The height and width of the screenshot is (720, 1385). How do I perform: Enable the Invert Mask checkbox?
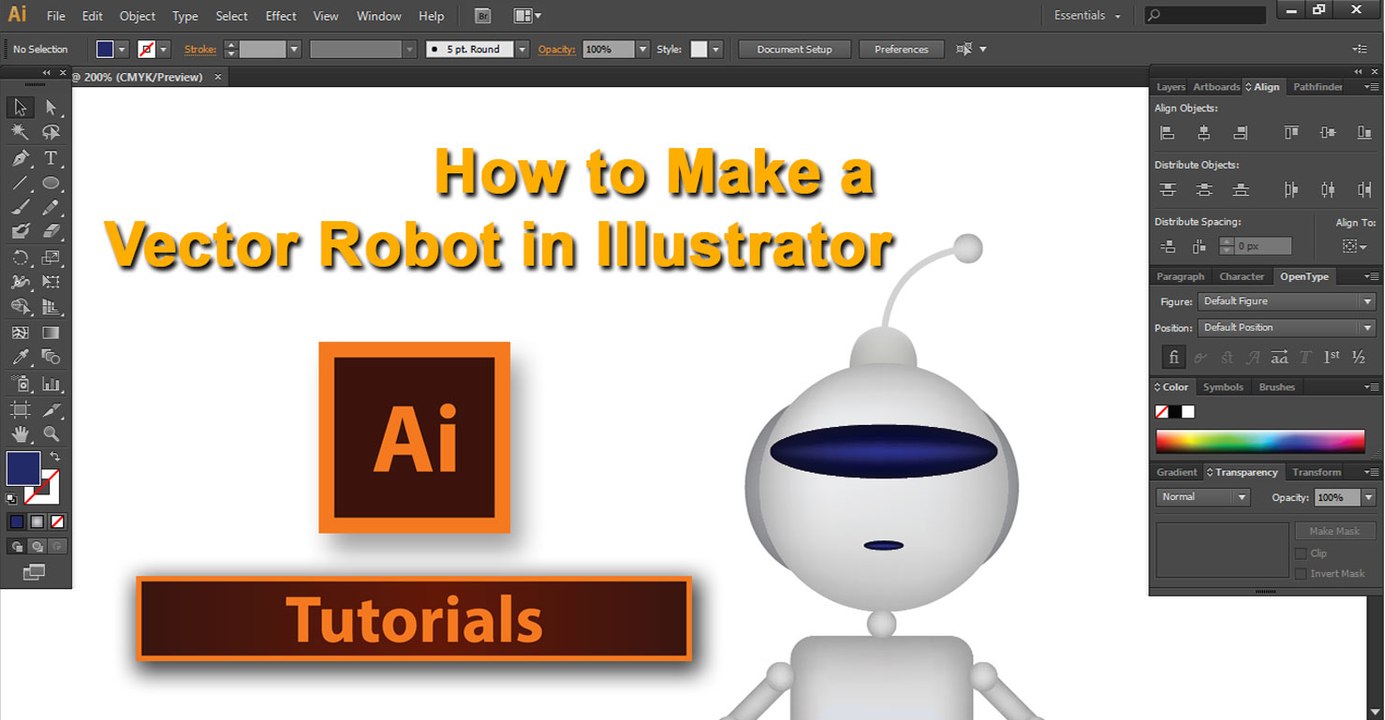(x=1301, y=573)
